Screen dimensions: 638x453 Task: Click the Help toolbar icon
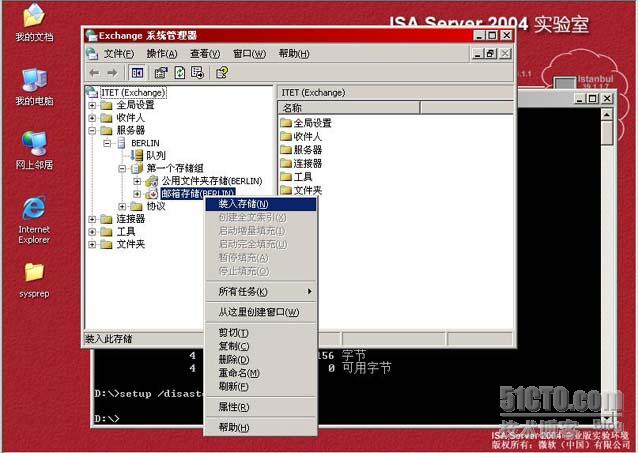(x=222, y=72)
